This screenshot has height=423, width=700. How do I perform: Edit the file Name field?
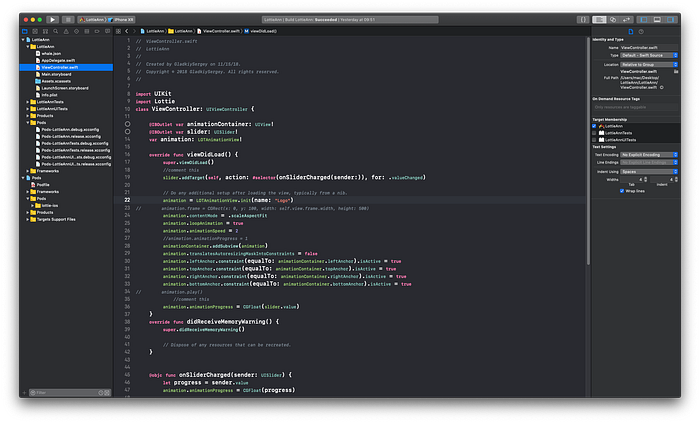tap(649, 47)
